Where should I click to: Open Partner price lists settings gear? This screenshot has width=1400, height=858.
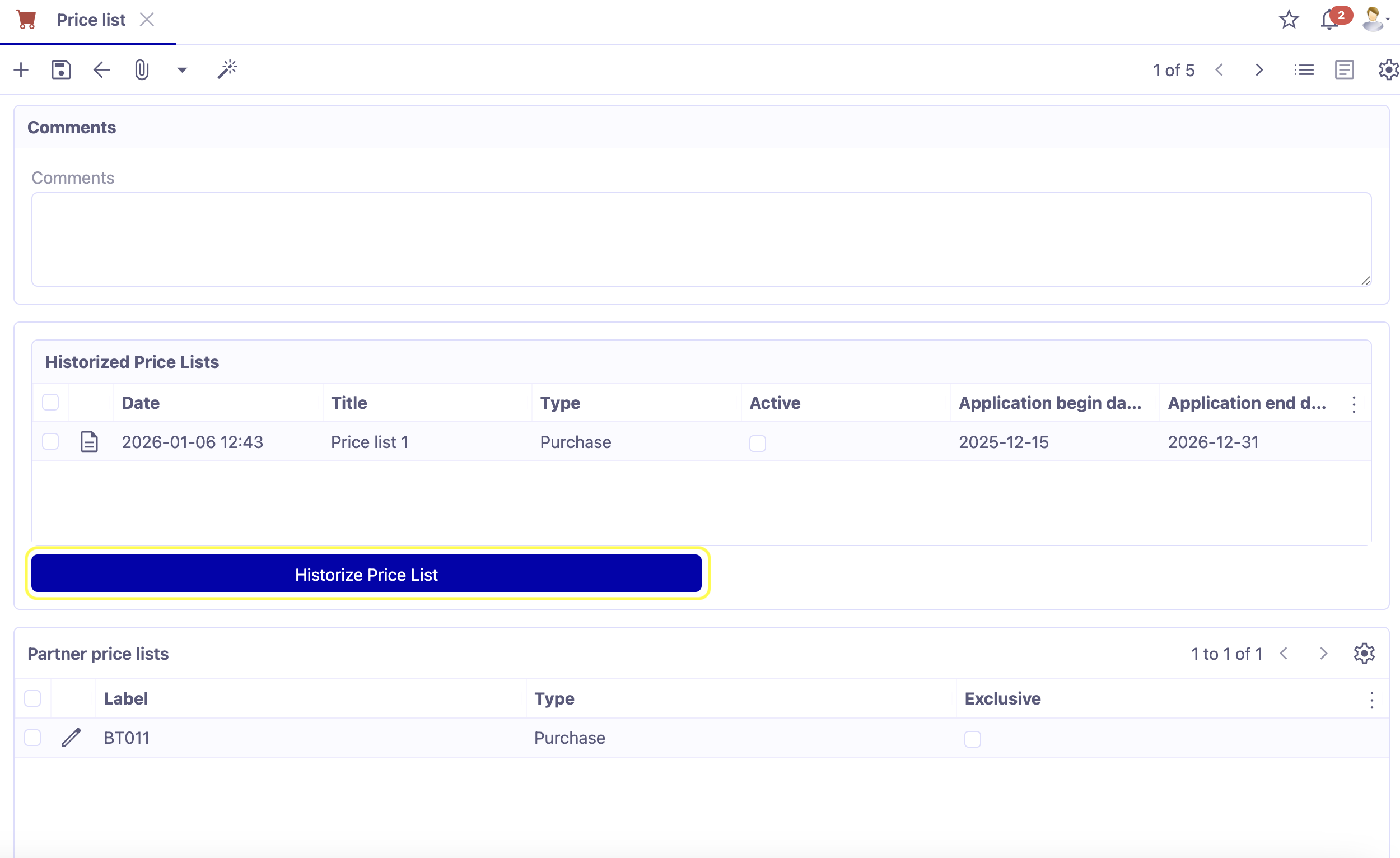click(x=1365, y=654)
